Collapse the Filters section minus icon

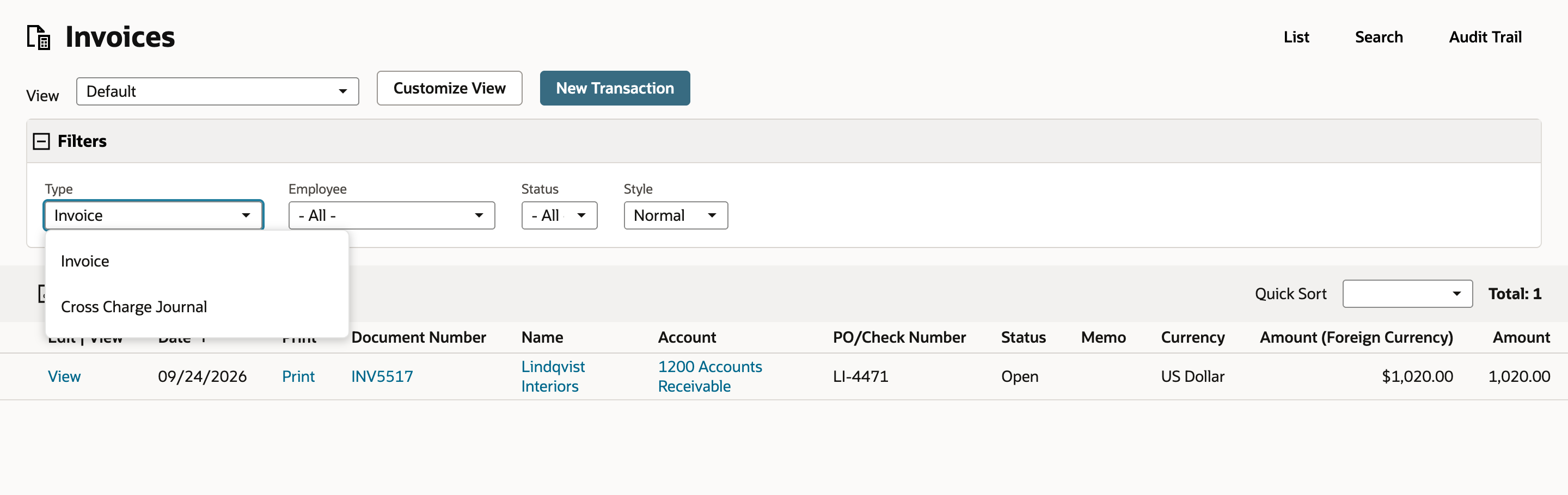tap(41, 141)
